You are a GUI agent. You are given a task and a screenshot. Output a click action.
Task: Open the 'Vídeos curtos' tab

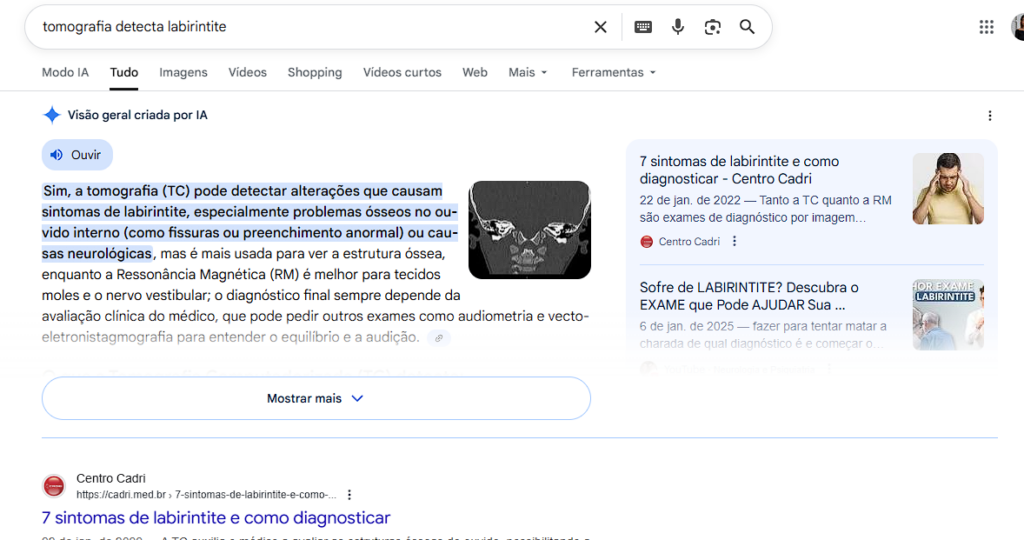tap(402, 73)
